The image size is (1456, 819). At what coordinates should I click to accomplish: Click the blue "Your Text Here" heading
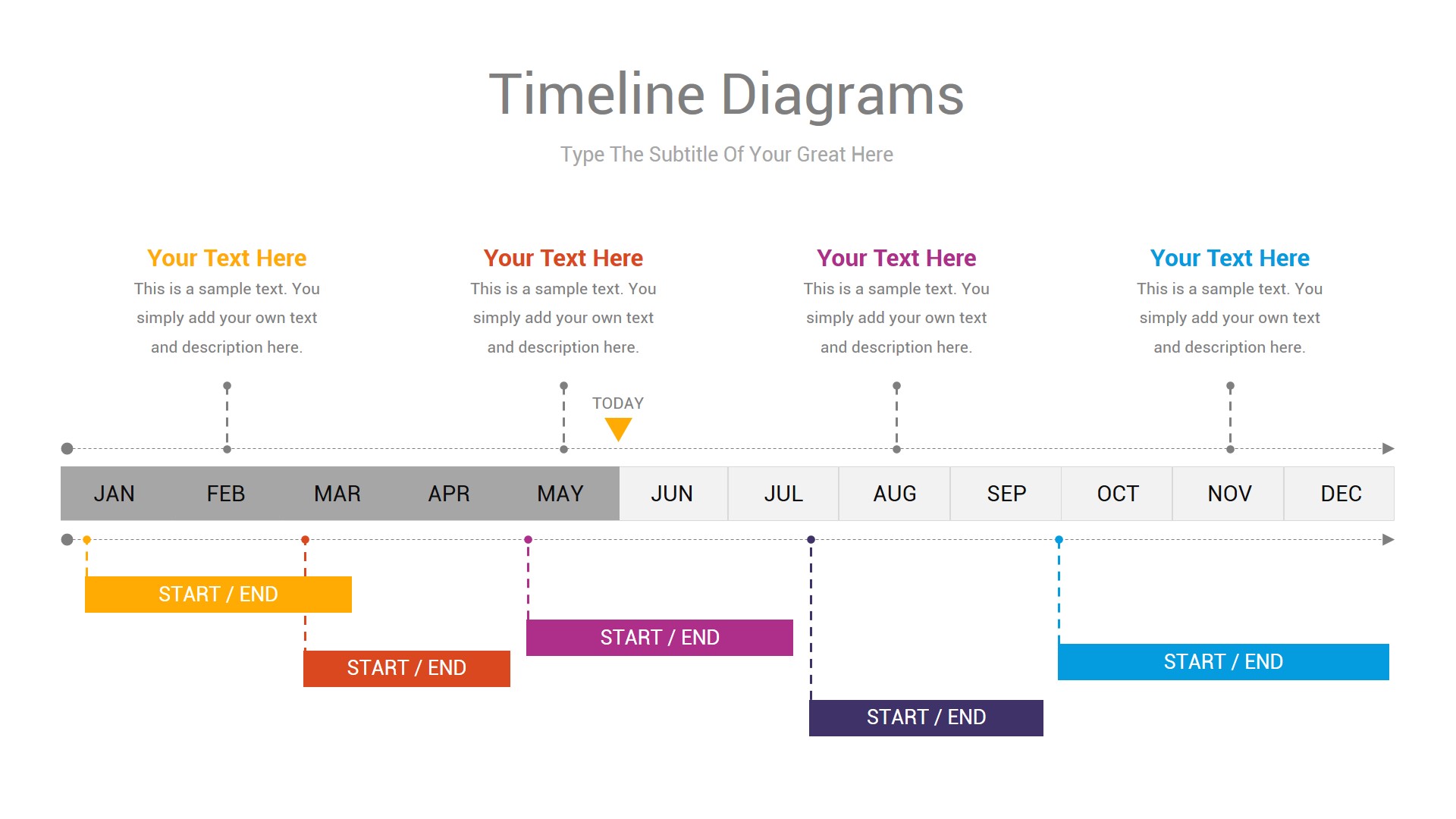pyautogui.click(x=1229, y=258)
